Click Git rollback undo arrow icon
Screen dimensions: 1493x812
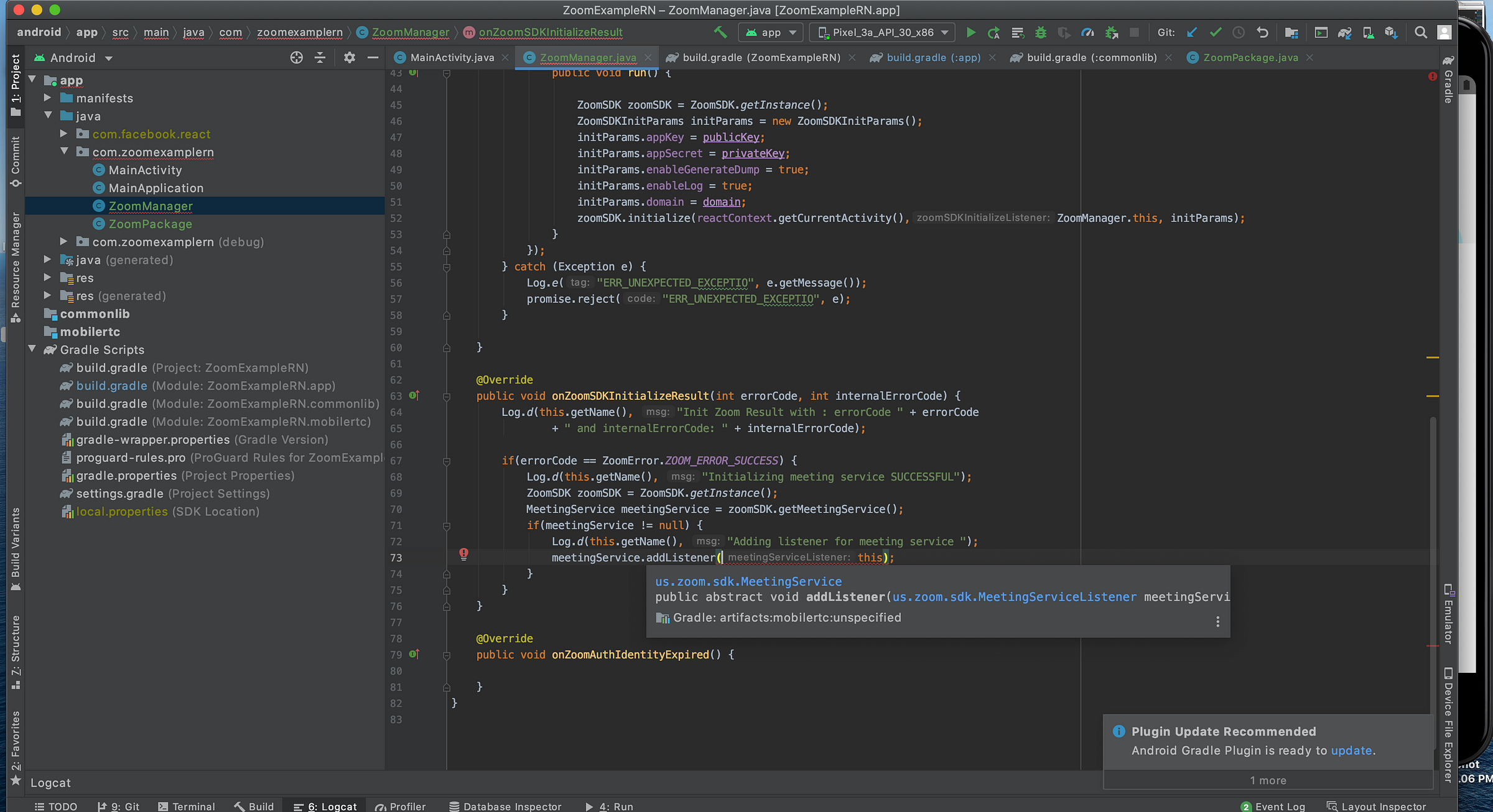tap(1262, 32)
